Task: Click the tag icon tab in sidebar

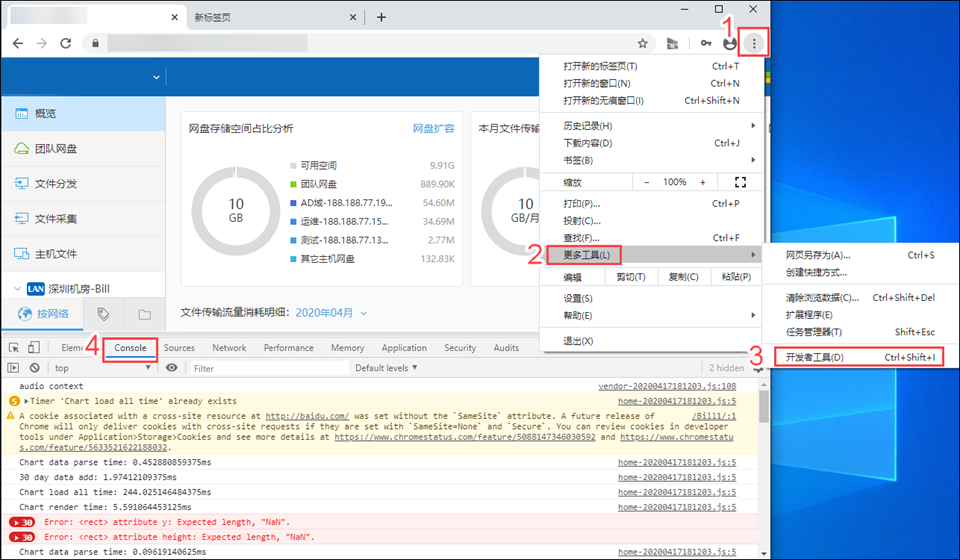Action: click(x=103, y=314)
